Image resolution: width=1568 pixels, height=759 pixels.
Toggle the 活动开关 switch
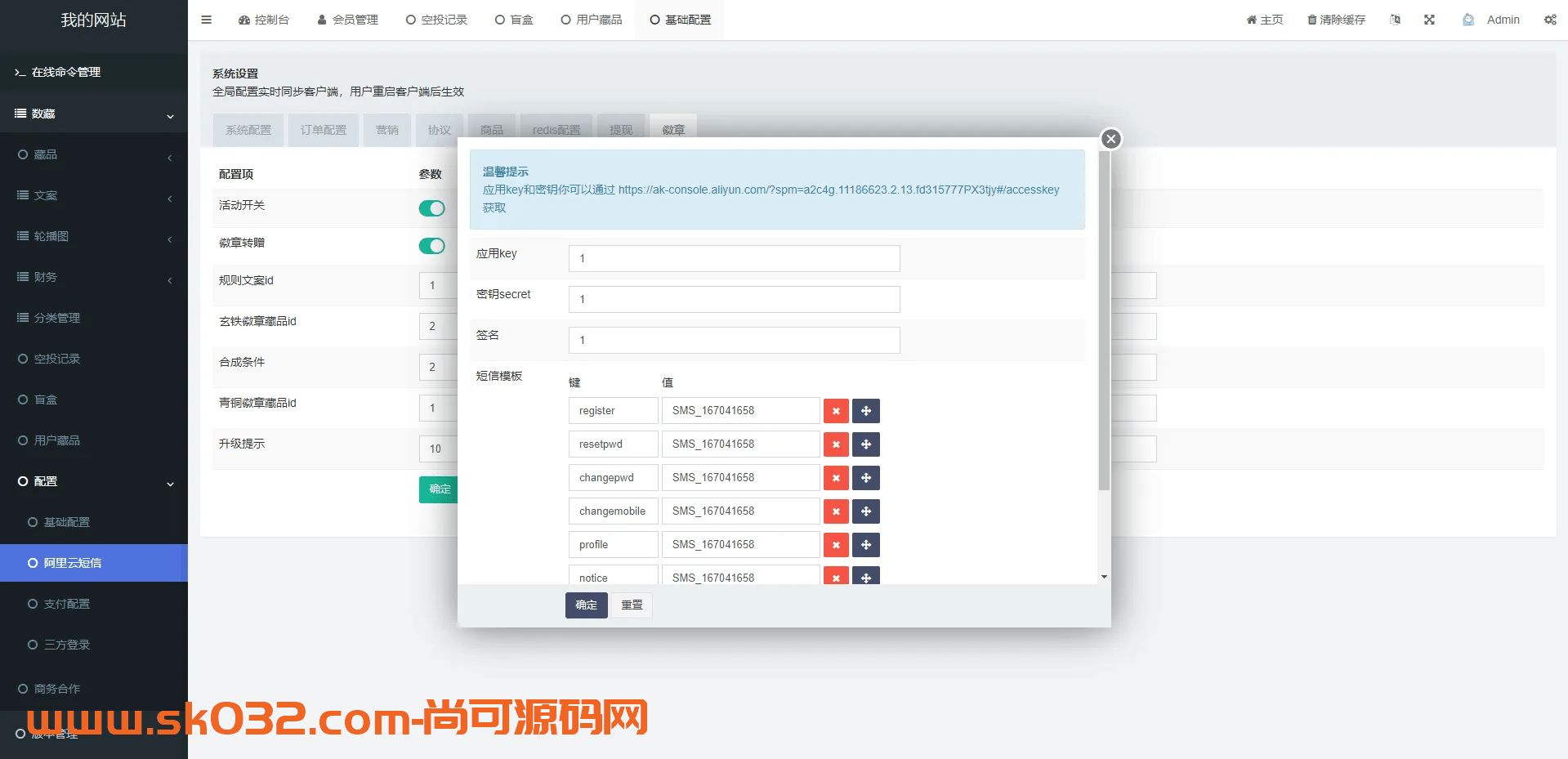pyautogui.click(x=432, y=208)
